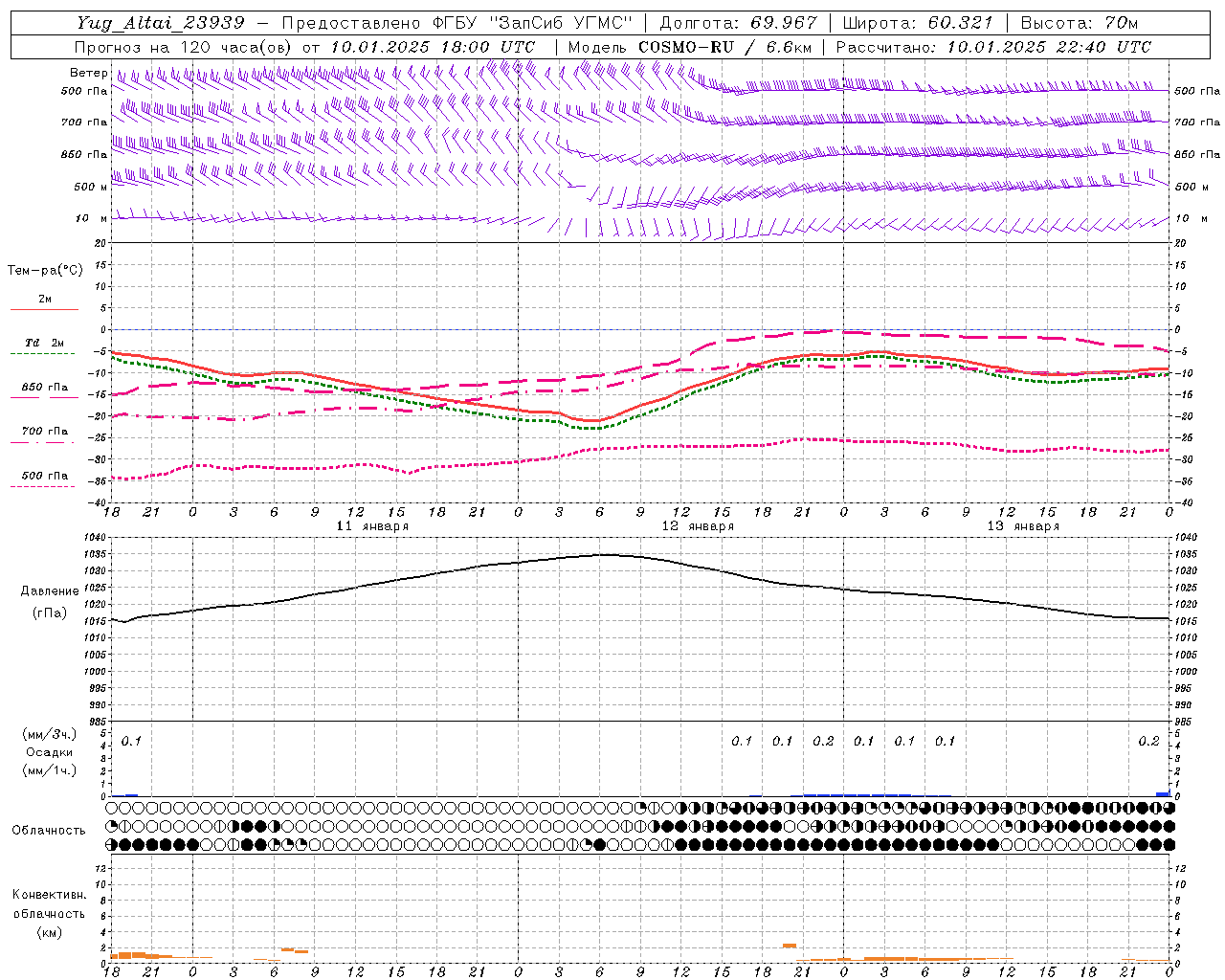The width and height of the screenshot is (1225, 980).
Task: Click the Td 2м dew point legend label
Action: [x=45, y=343]
